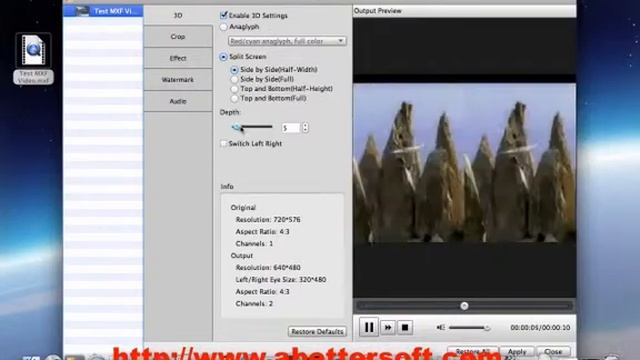Click the video frame in Output Preview

(464, 163)
